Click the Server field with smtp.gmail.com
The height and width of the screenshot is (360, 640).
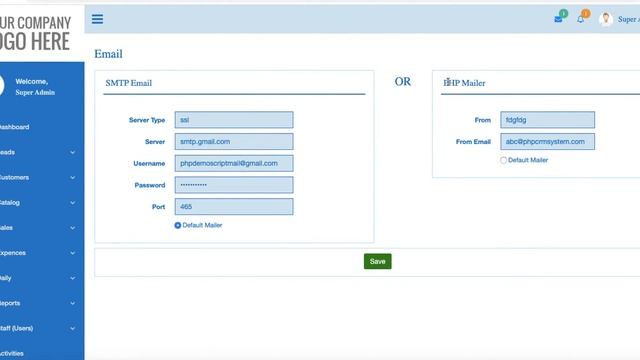(234, 142)
